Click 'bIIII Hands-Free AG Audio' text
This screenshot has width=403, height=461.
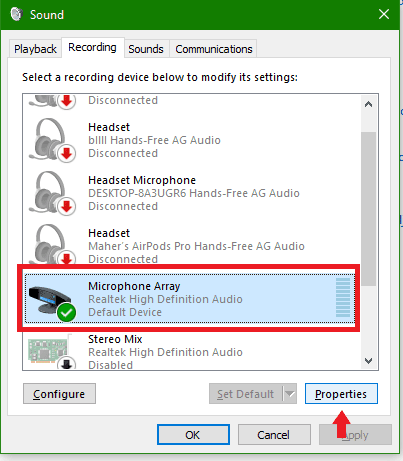click(154, 140)
